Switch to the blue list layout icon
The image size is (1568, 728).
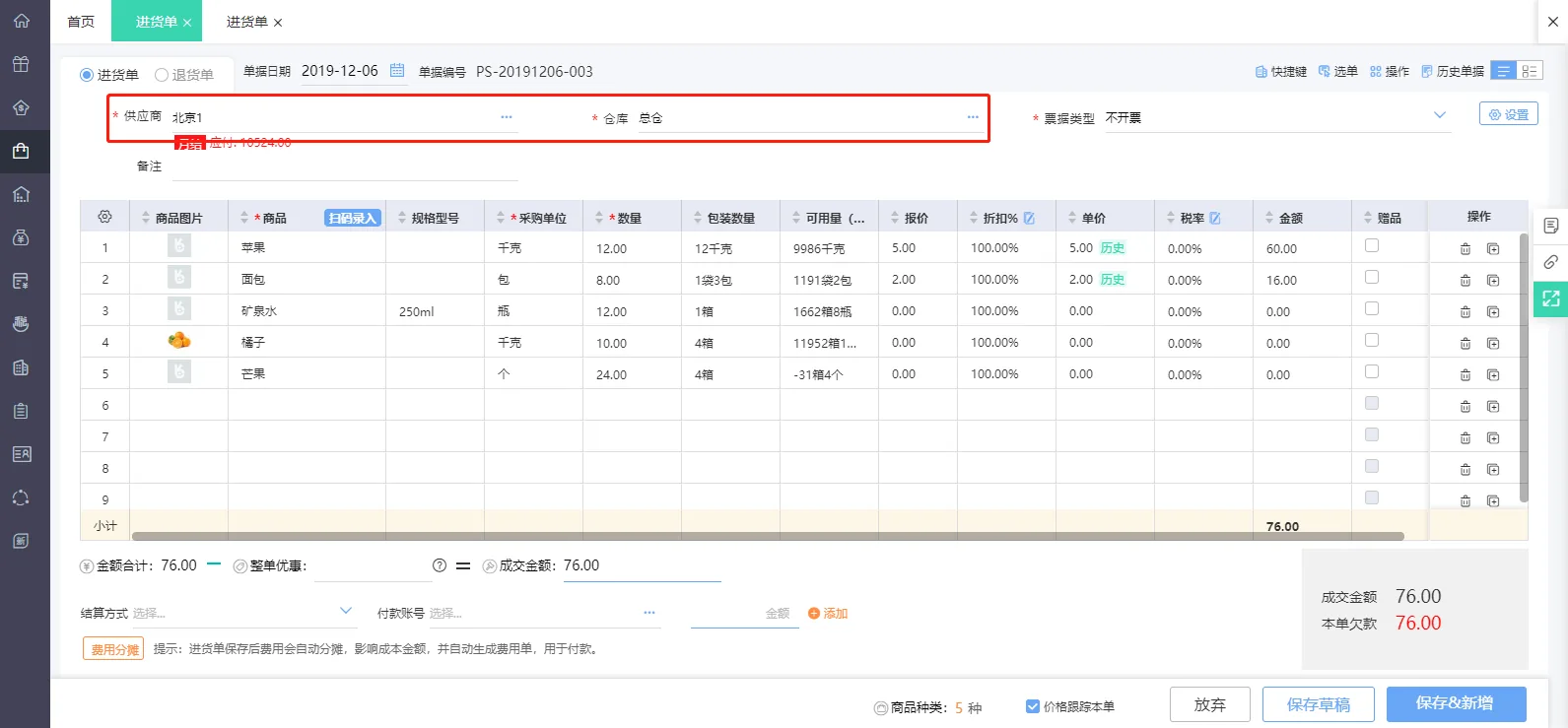click(1503, 71)
